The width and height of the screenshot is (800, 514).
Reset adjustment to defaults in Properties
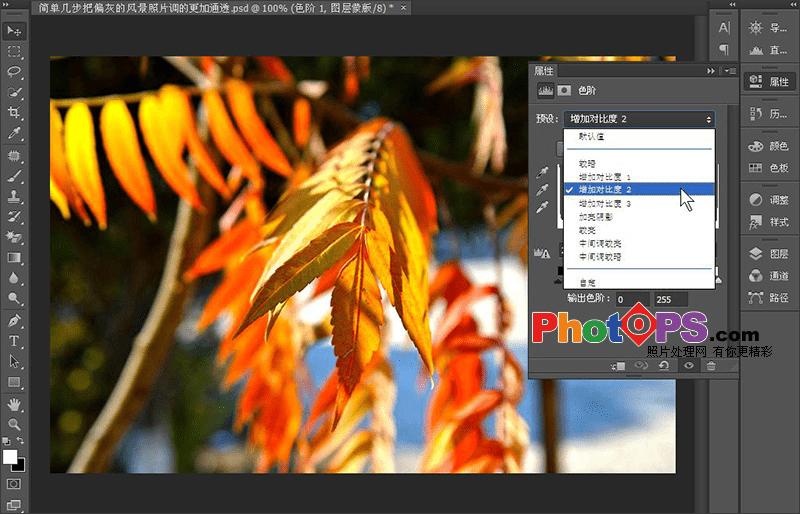(x=664, y=365)
